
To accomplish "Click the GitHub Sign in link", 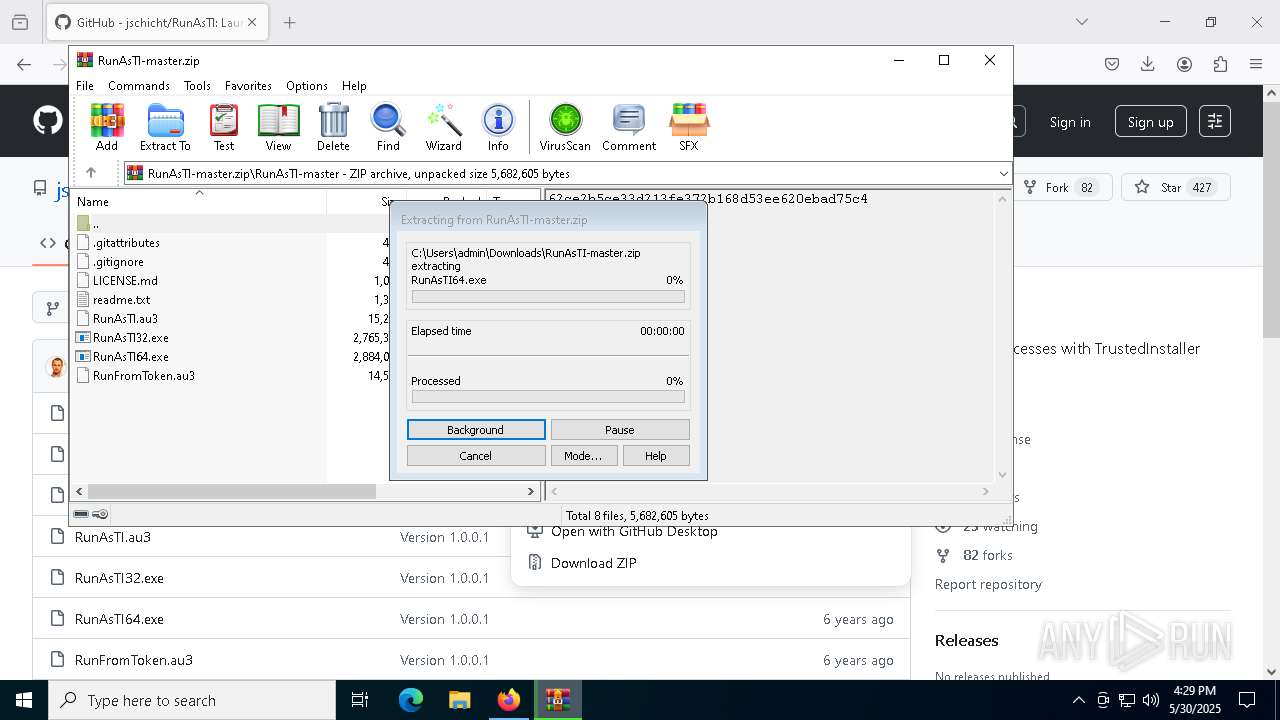I will pyautogui.click(x=1070, y=122).
